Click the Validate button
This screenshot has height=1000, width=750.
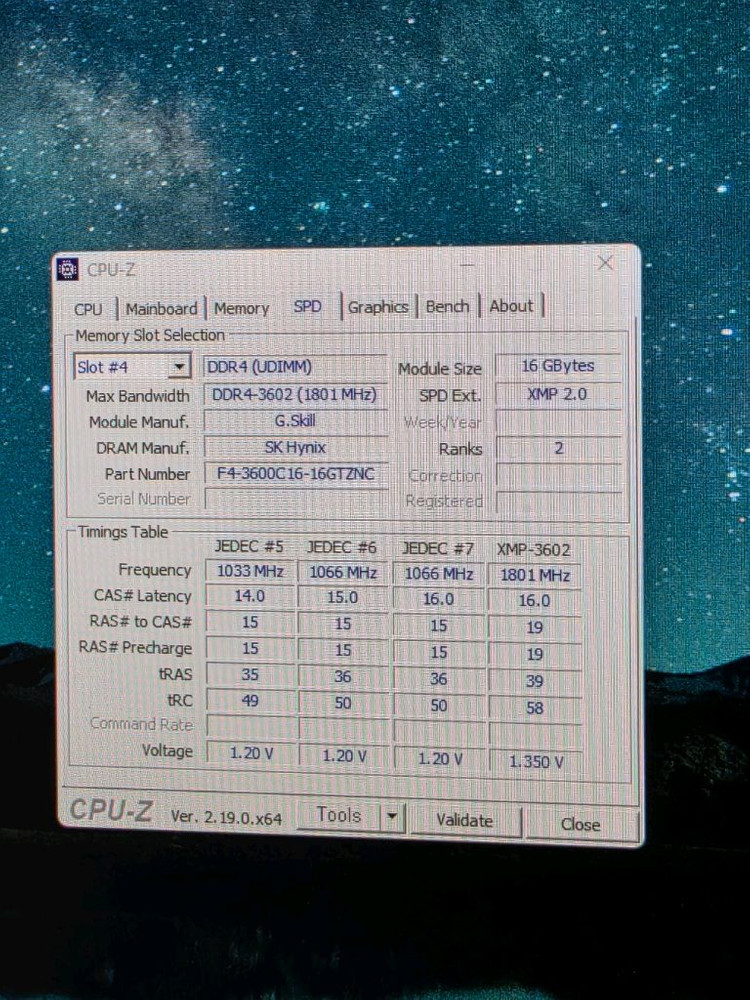[x=464, y=820]
